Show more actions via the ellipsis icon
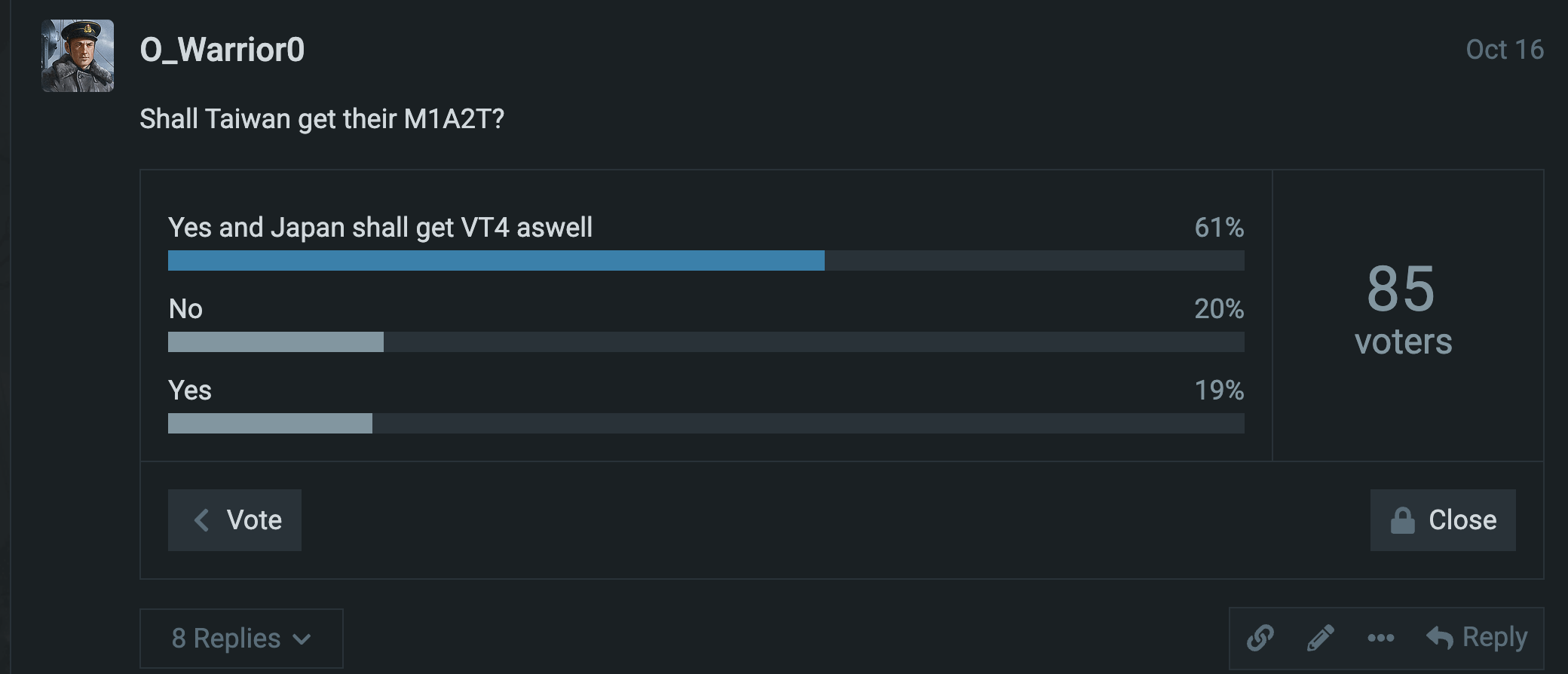 point(1380,638)
